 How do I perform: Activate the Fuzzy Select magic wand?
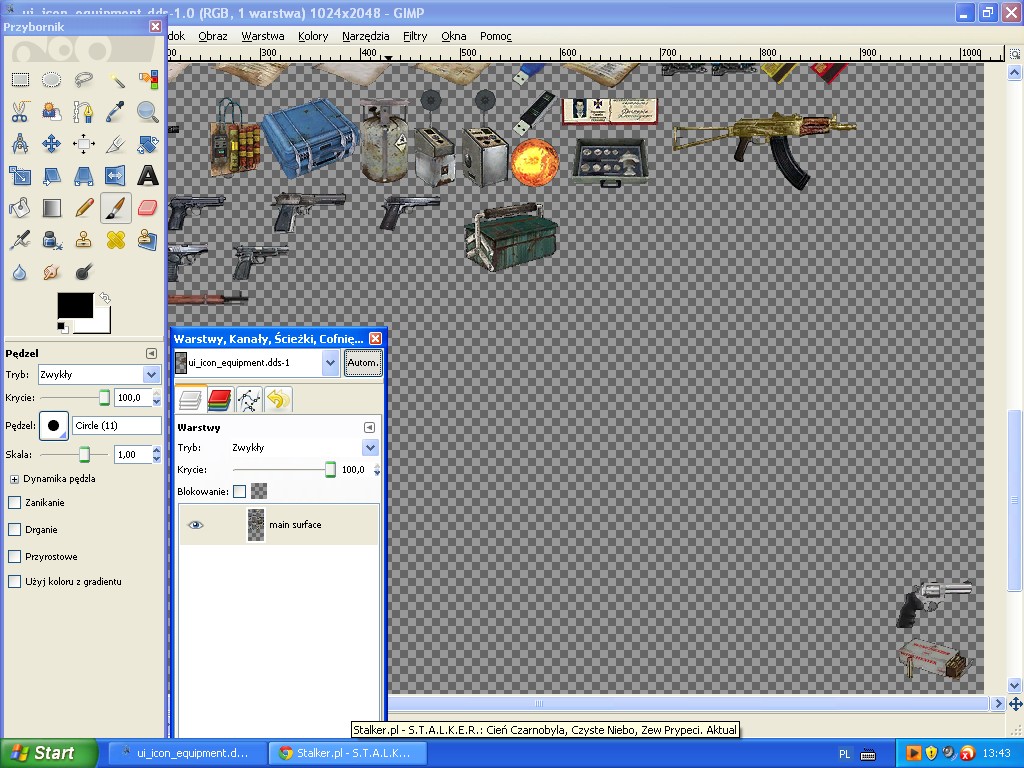[116, 80]
